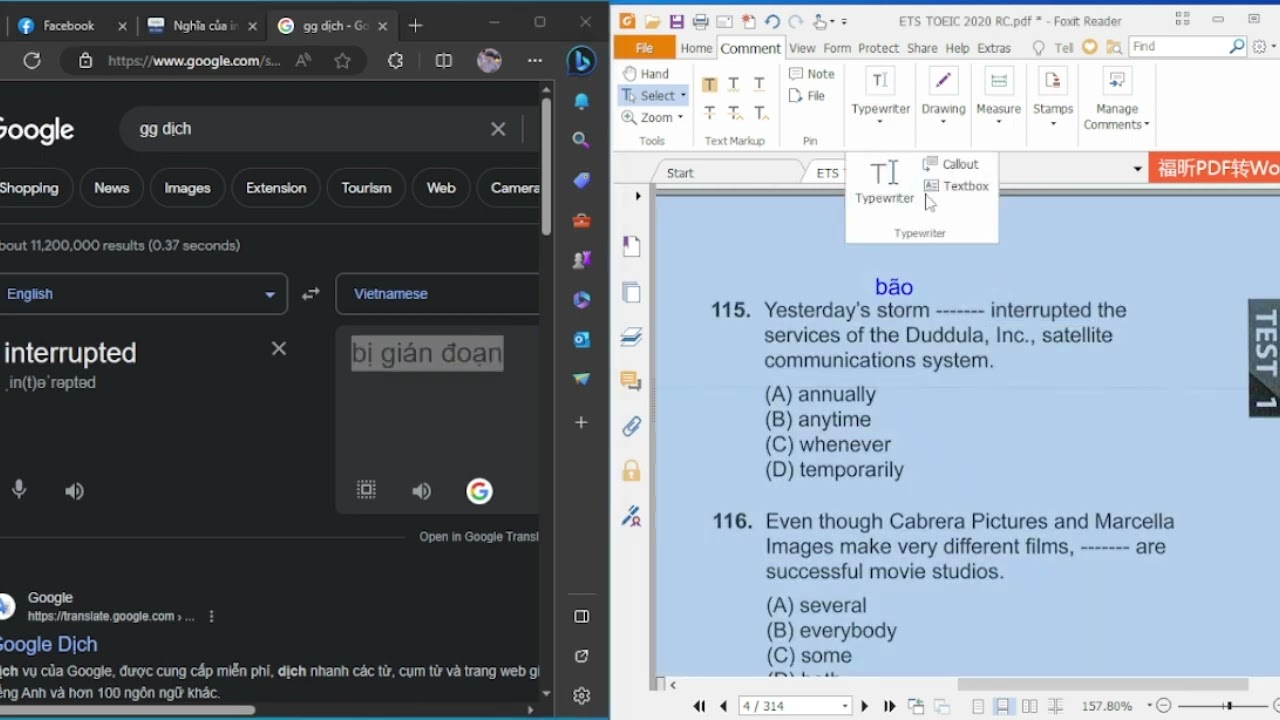Open page number dropdown showing 4 / 314

pos(846,706)
